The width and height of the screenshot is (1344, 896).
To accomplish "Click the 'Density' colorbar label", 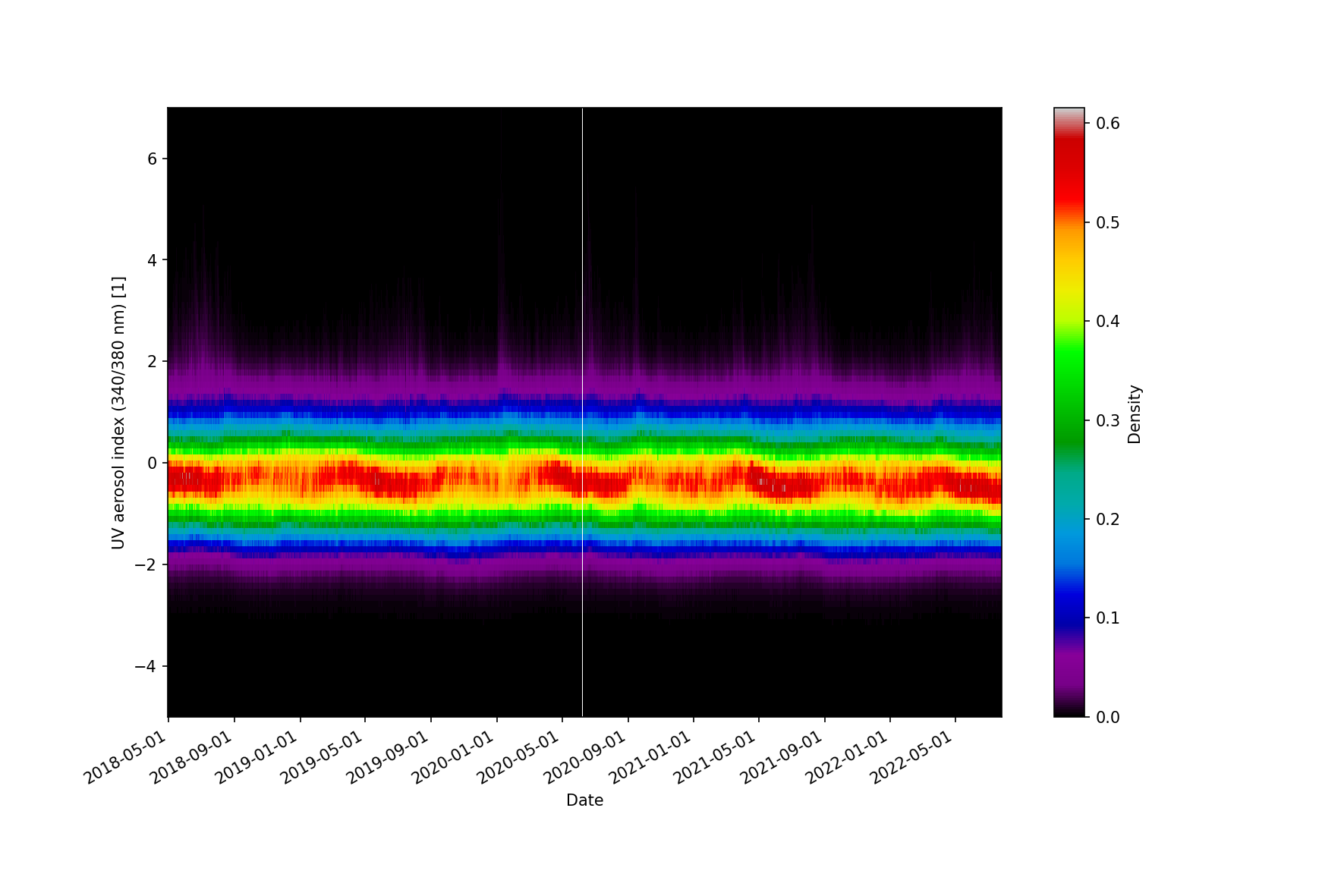I will (x=1135, y=413).
